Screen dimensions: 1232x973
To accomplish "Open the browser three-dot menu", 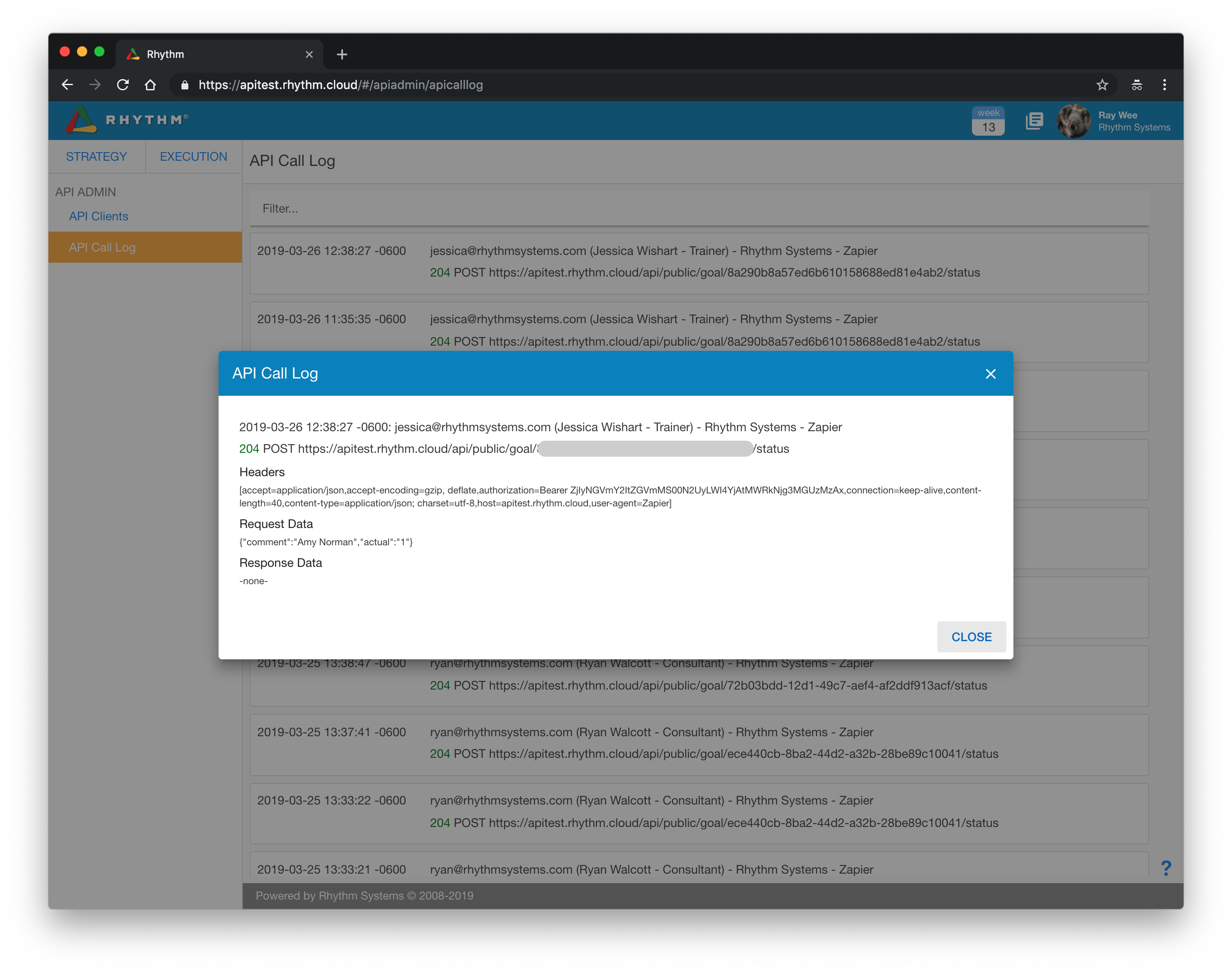I will point(1164,85).
